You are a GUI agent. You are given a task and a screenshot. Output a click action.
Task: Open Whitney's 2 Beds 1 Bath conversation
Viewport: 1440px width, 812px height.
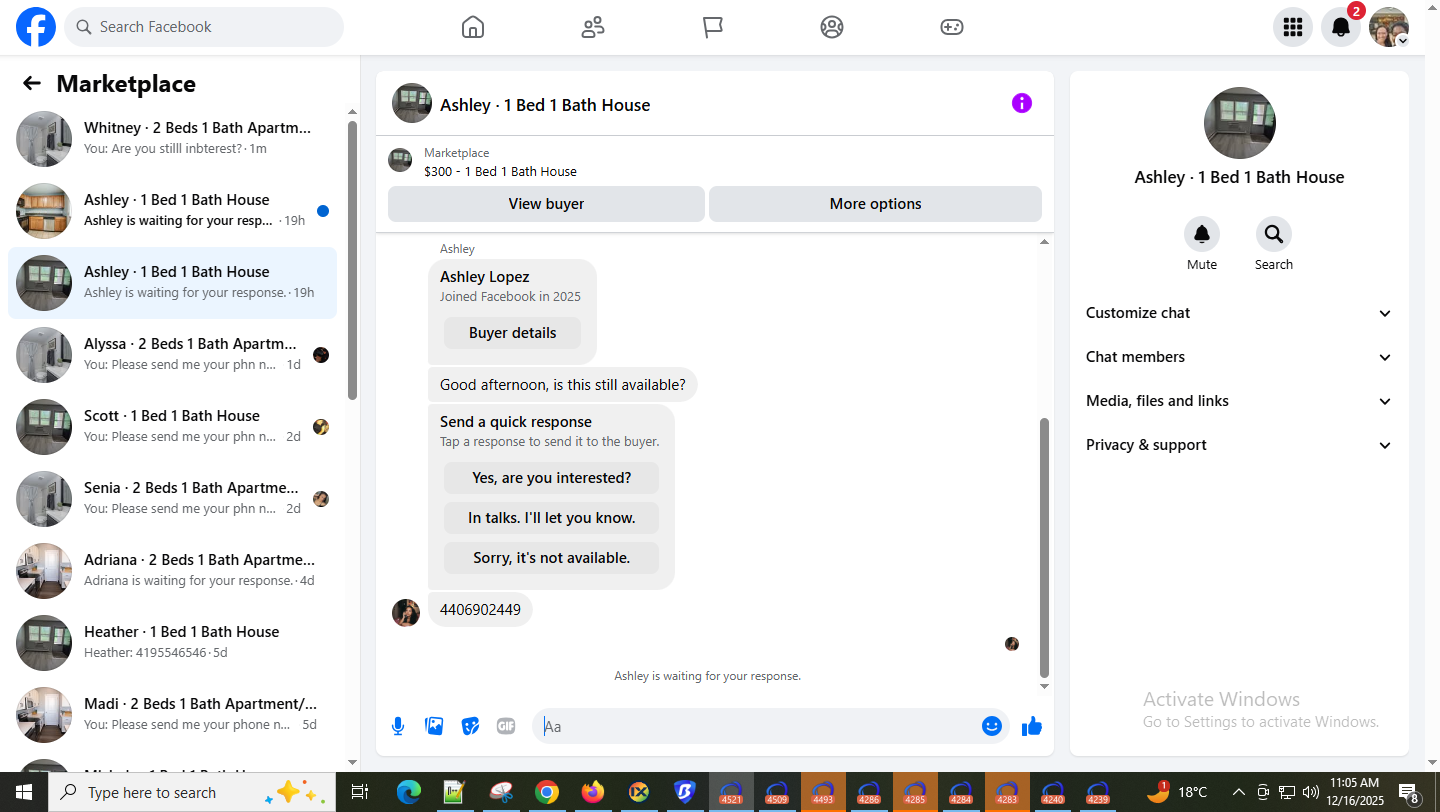pos(172,139)
